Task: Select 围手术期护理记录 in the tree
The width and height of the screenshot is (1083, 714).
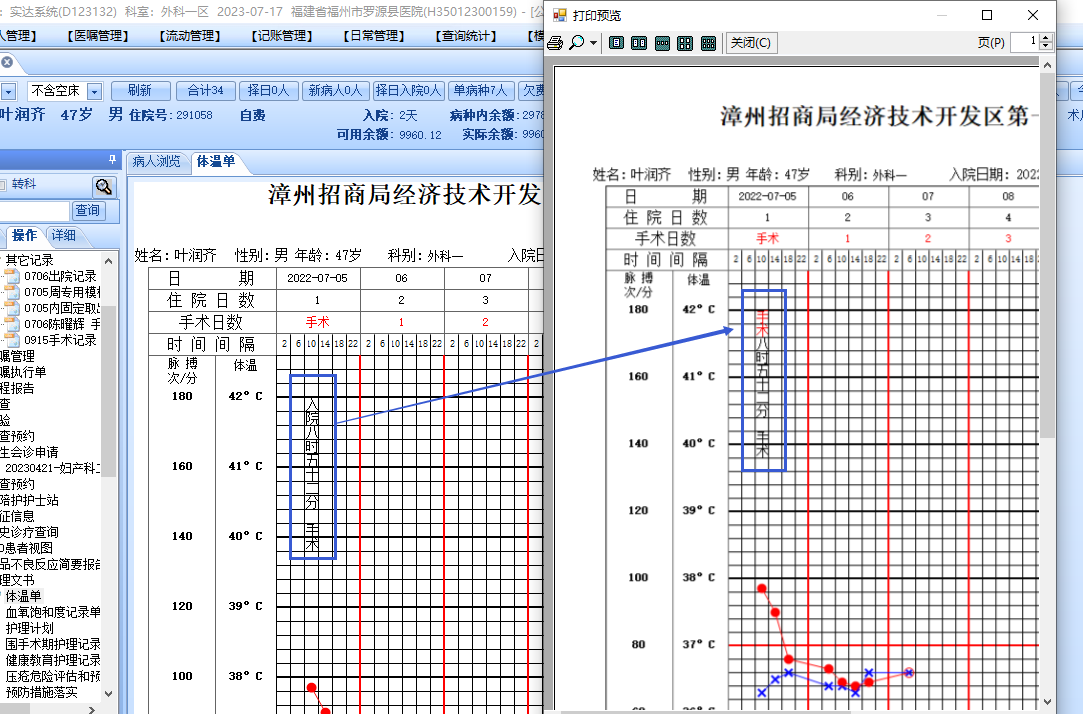Action: 53,644
